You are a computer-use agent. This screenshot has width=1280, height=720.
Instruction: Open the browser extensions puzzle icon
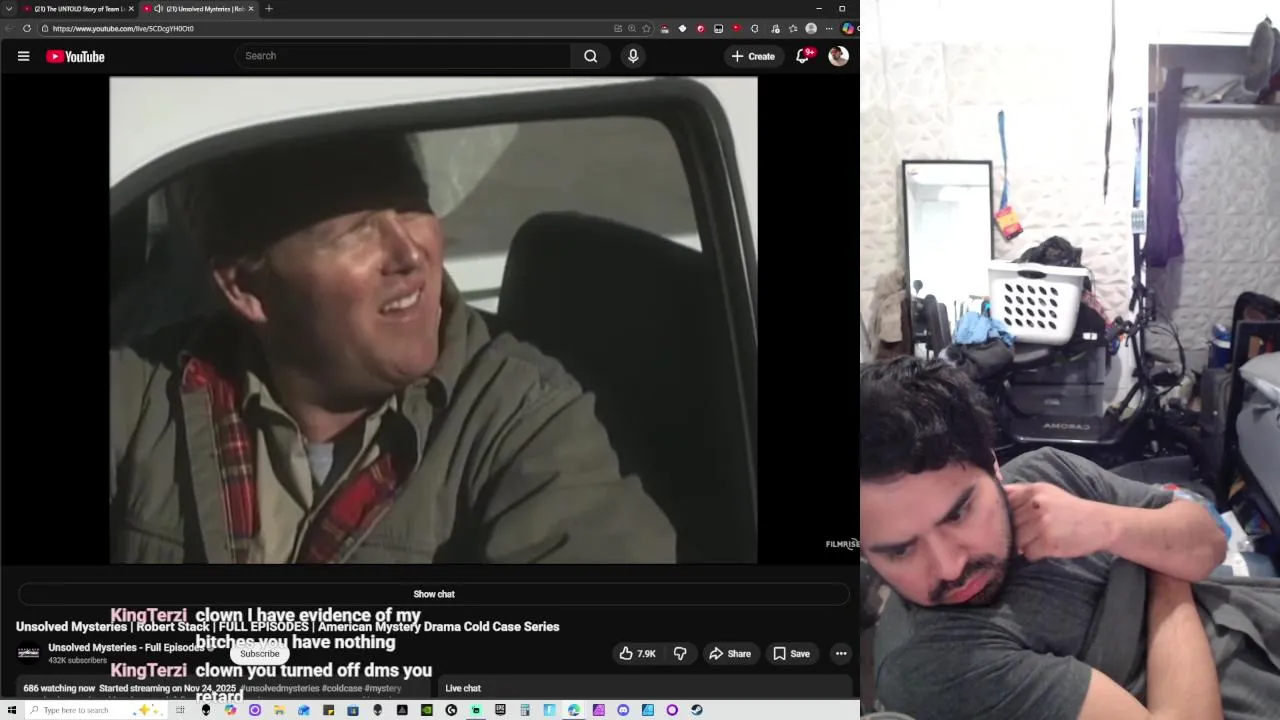click(x=755, y=28)
